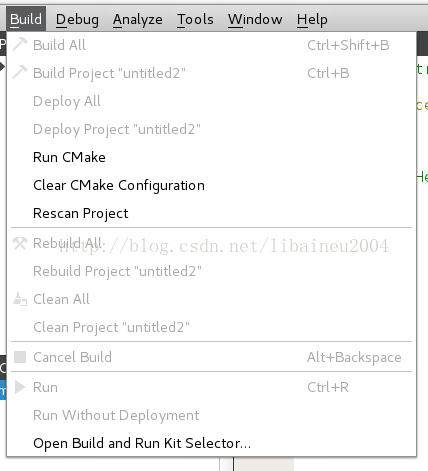Open the Help menu
The width and height of the screenshot is (428, 471).
click(x=312, y=20)
